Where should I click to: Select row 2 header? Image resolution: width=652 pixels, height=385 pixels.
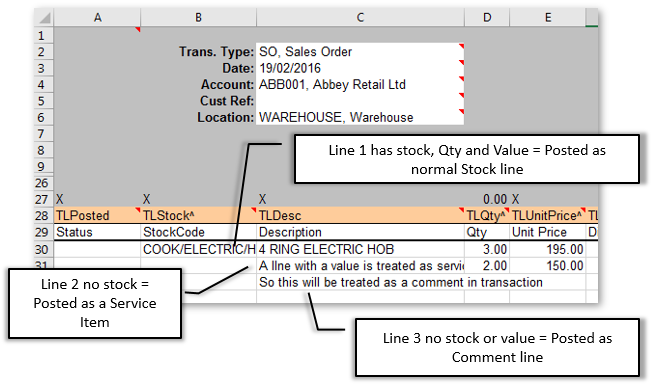pyautogui.click(x=44, y=52)
